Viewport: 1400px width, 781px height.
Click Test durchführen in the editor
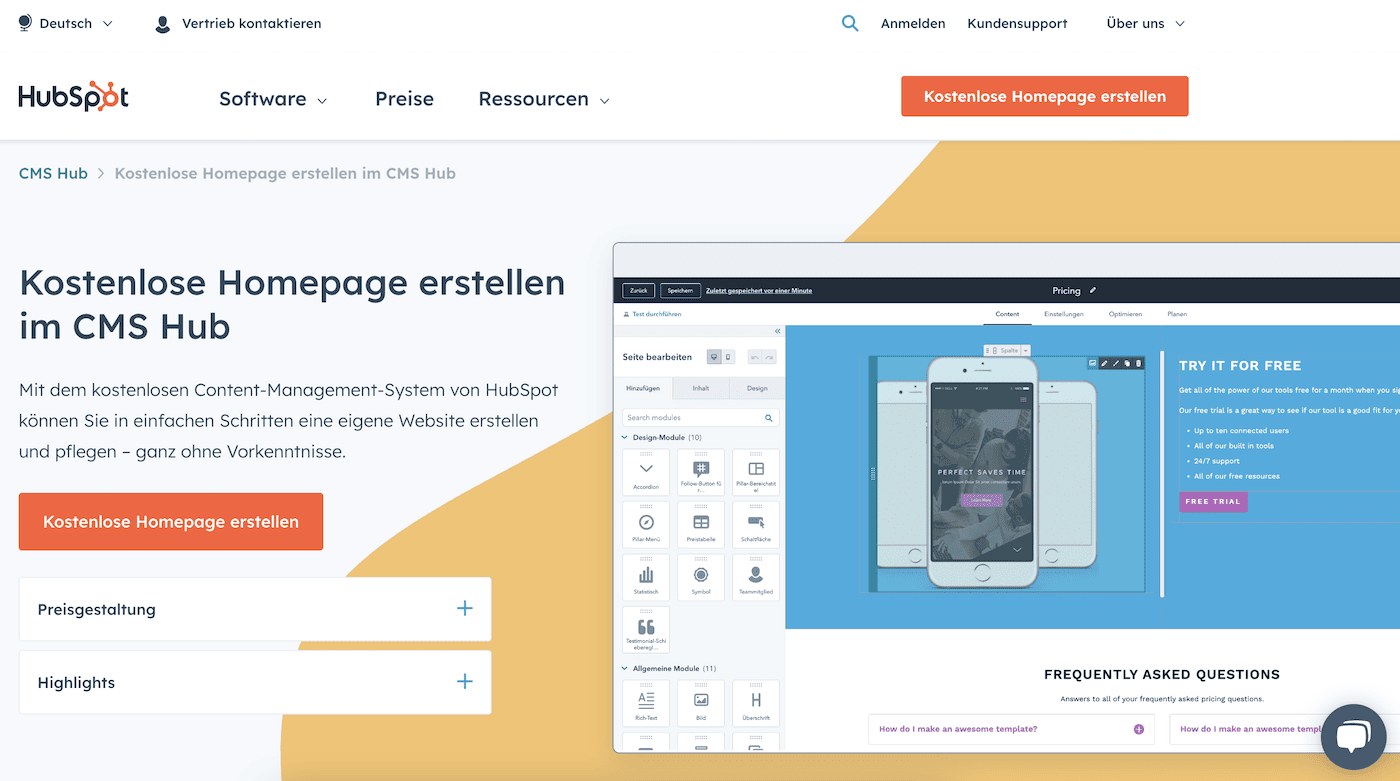pos(652,314)
